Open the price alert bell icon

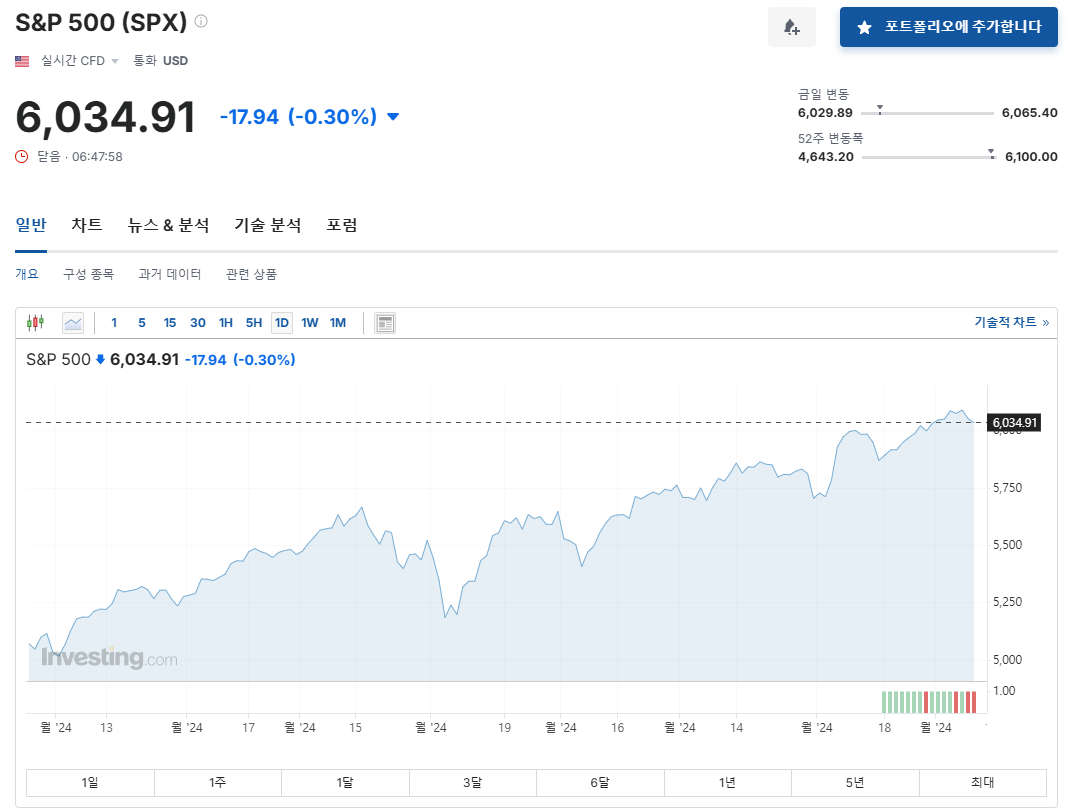792,27
